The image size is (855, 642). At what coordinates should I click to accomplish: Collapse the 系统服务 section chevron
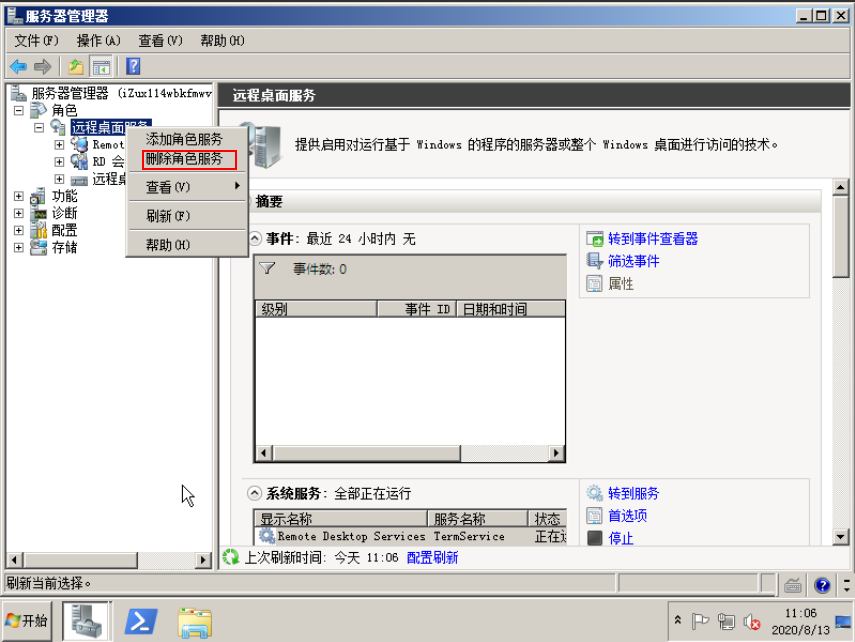(x=254, y=493)
